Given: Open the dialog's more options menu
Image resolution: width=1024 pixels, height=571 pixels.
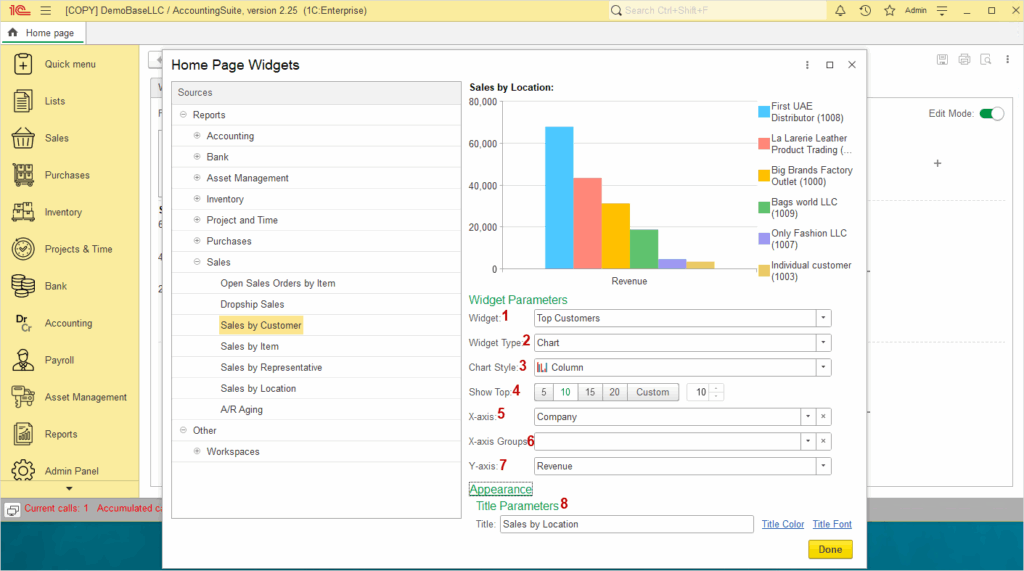Looking at the screenshot, I should [x=807, y=65].
